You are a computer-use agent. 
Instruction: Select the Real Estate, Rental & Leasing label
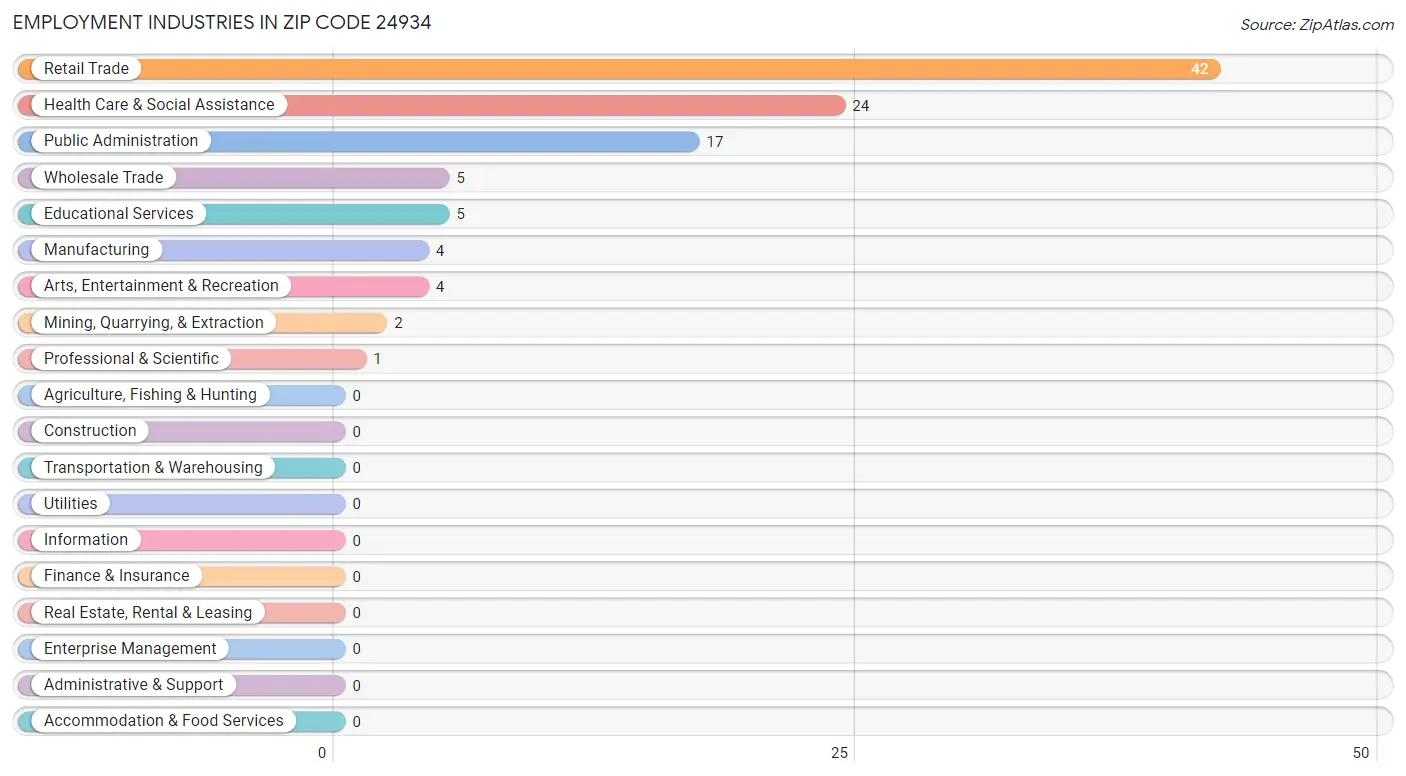click(148, 612)
